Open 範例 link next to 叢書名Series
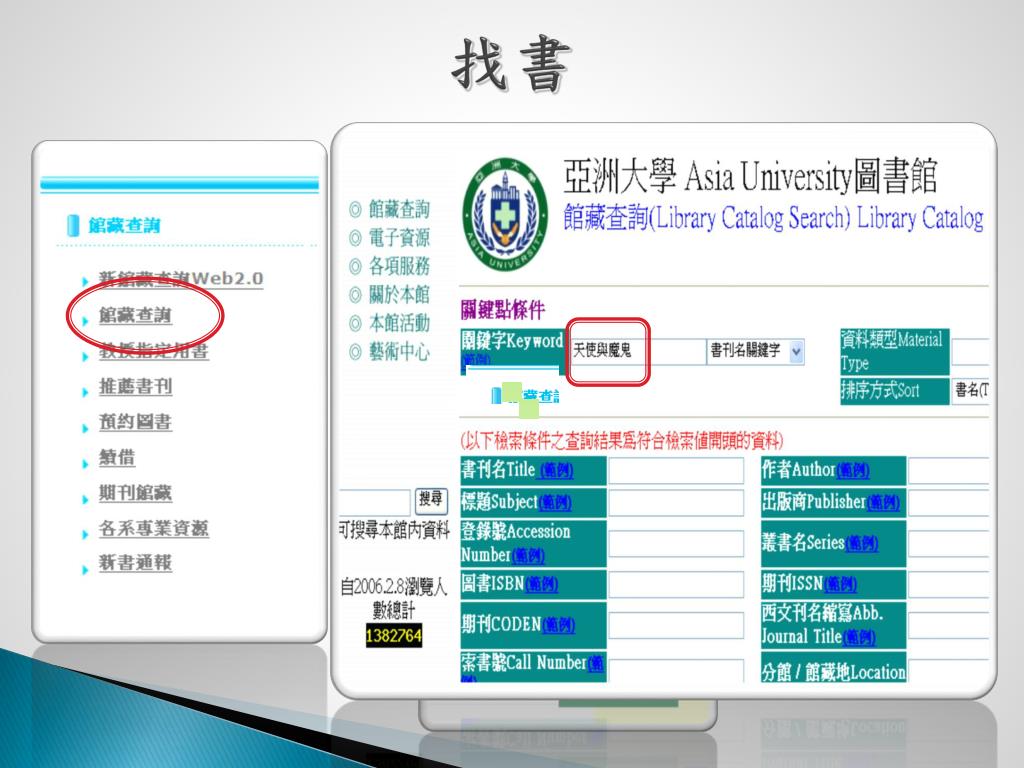The width and height of the screenshot is (1024, 768). pos(861,543)
